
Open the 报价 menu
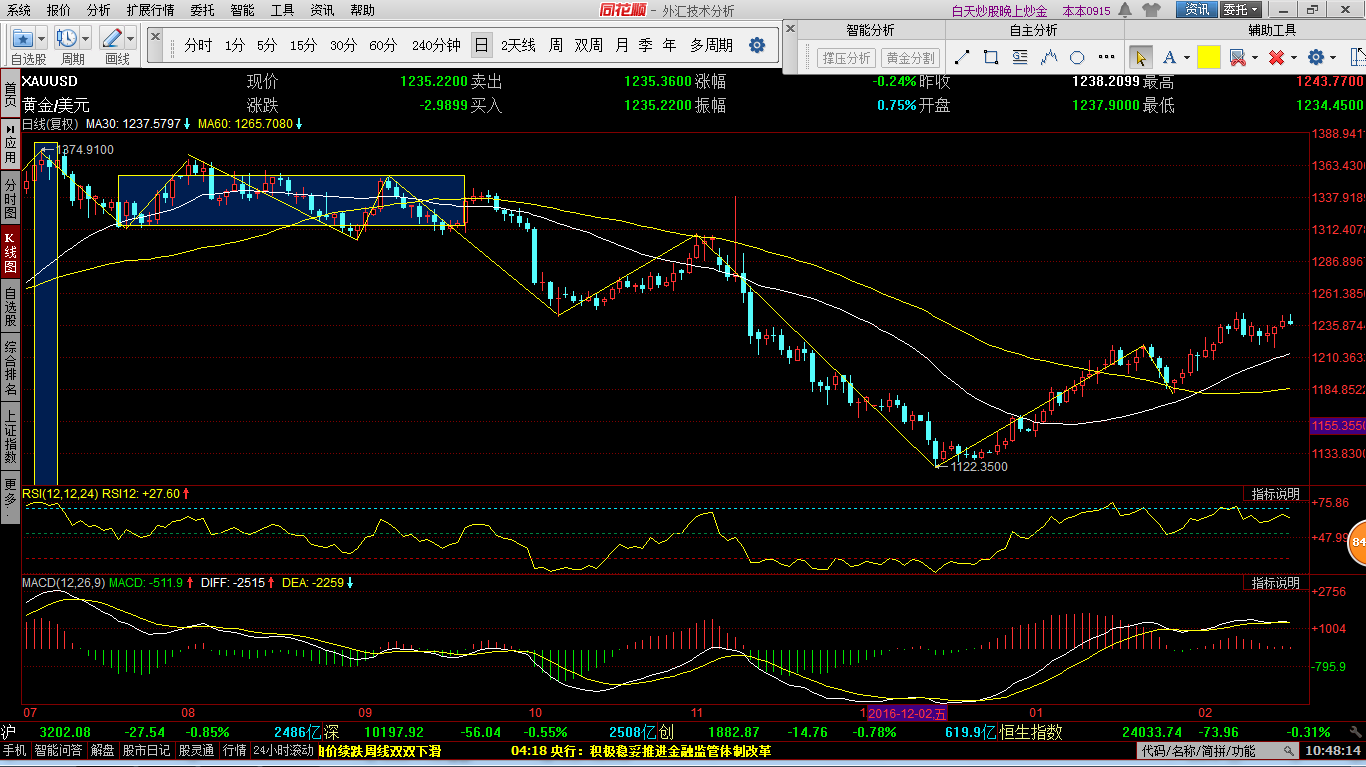click(58, 10)
